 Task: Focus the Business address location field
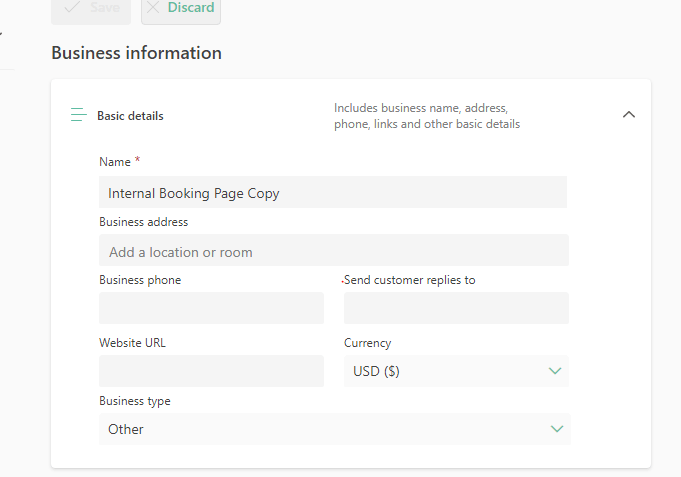click(x=333, y=251)
